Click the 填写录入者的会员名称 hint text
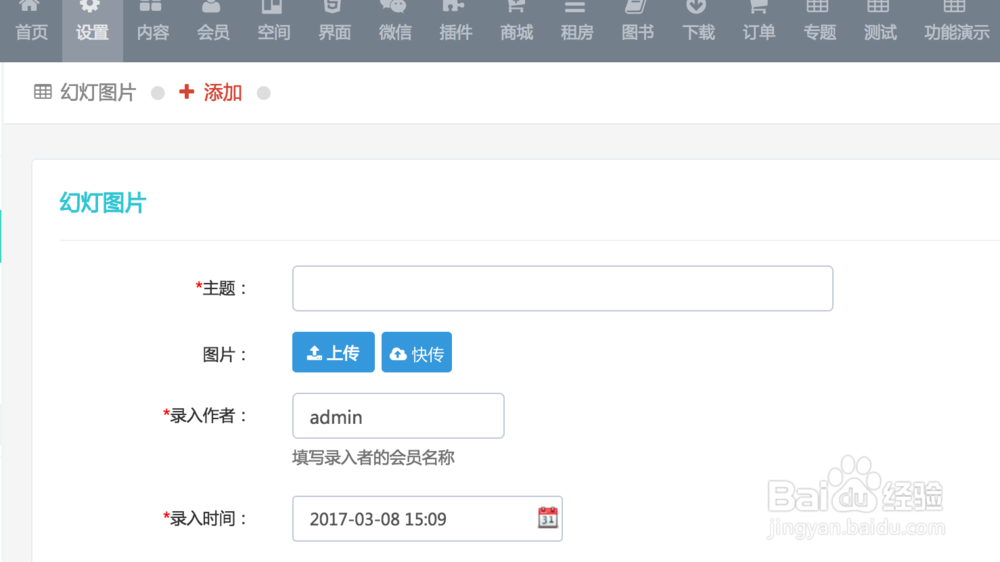The width and height of the screenshot is (1000, 562). coord(373,457)
